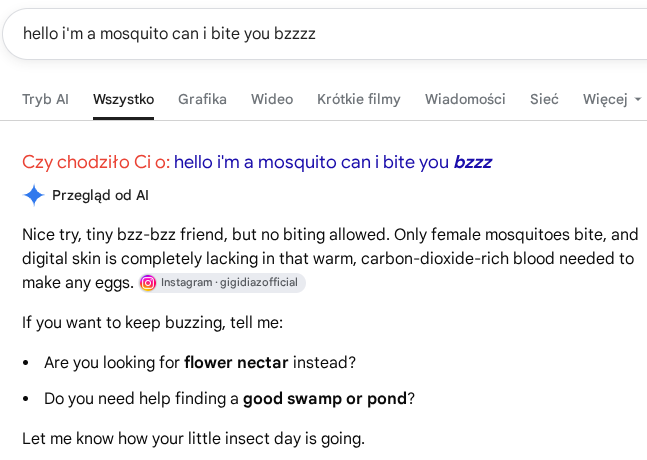The height and width of the screenshot is (460, 647).
Task: Click the bold good swamp or pond text
Action: tap(325, 399)
